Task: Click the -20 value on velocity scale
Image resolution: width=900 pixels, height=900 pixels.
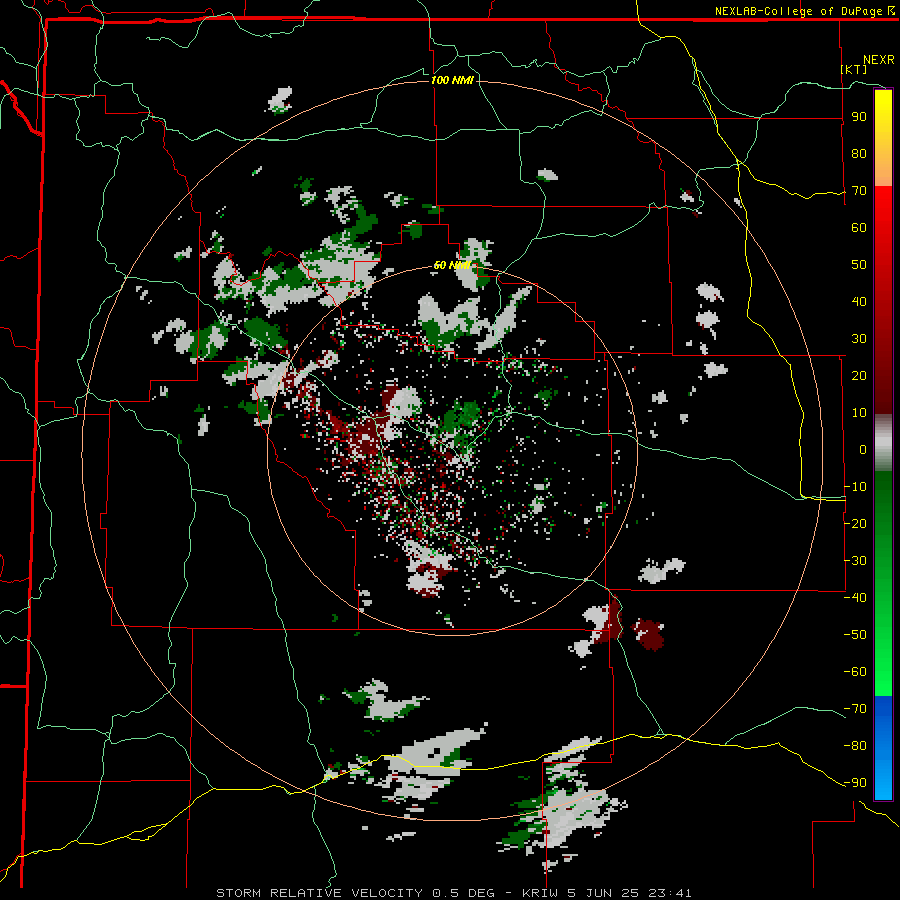Action: point(855,523)
